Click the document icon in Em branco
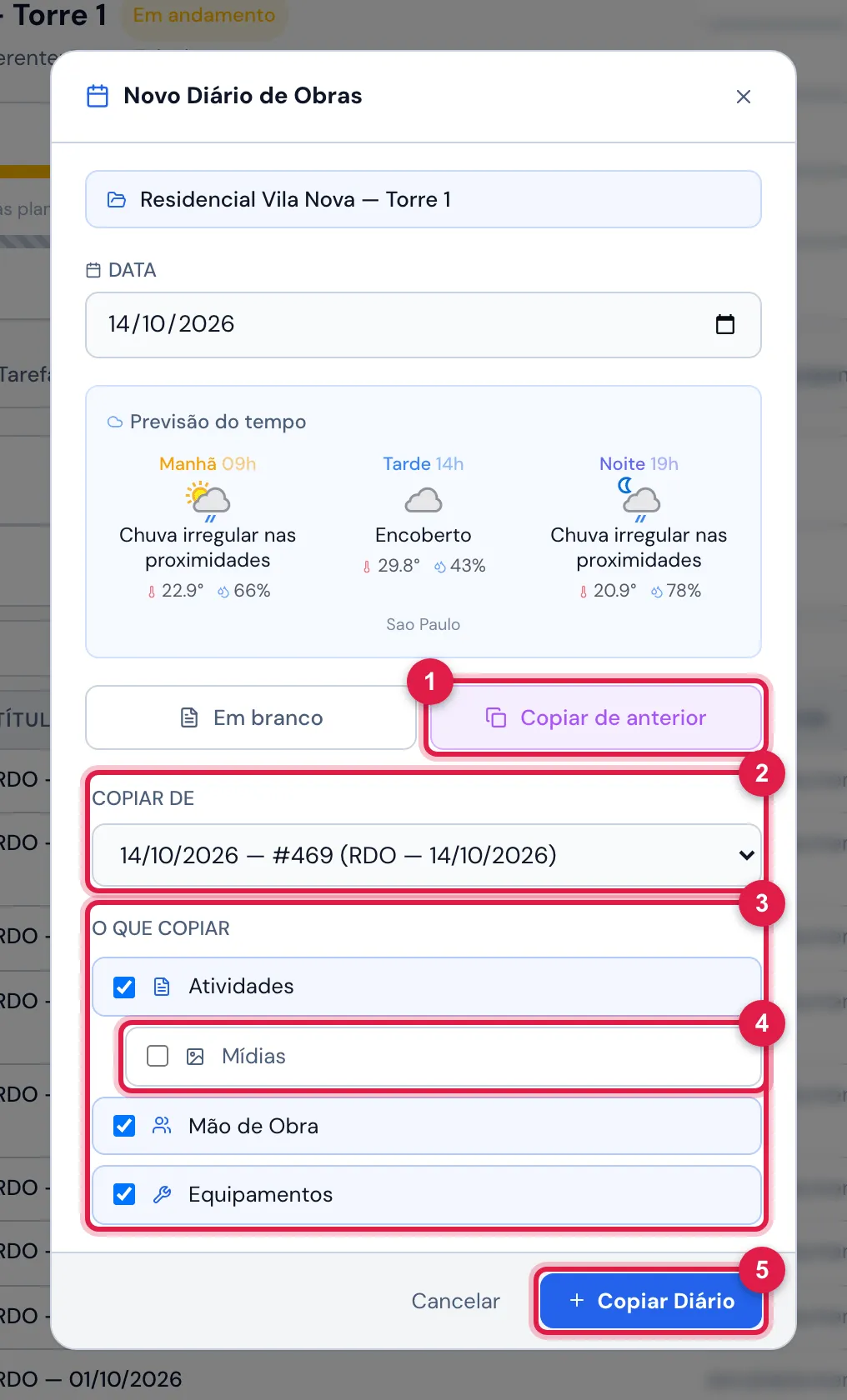 (x=189, y=717)
